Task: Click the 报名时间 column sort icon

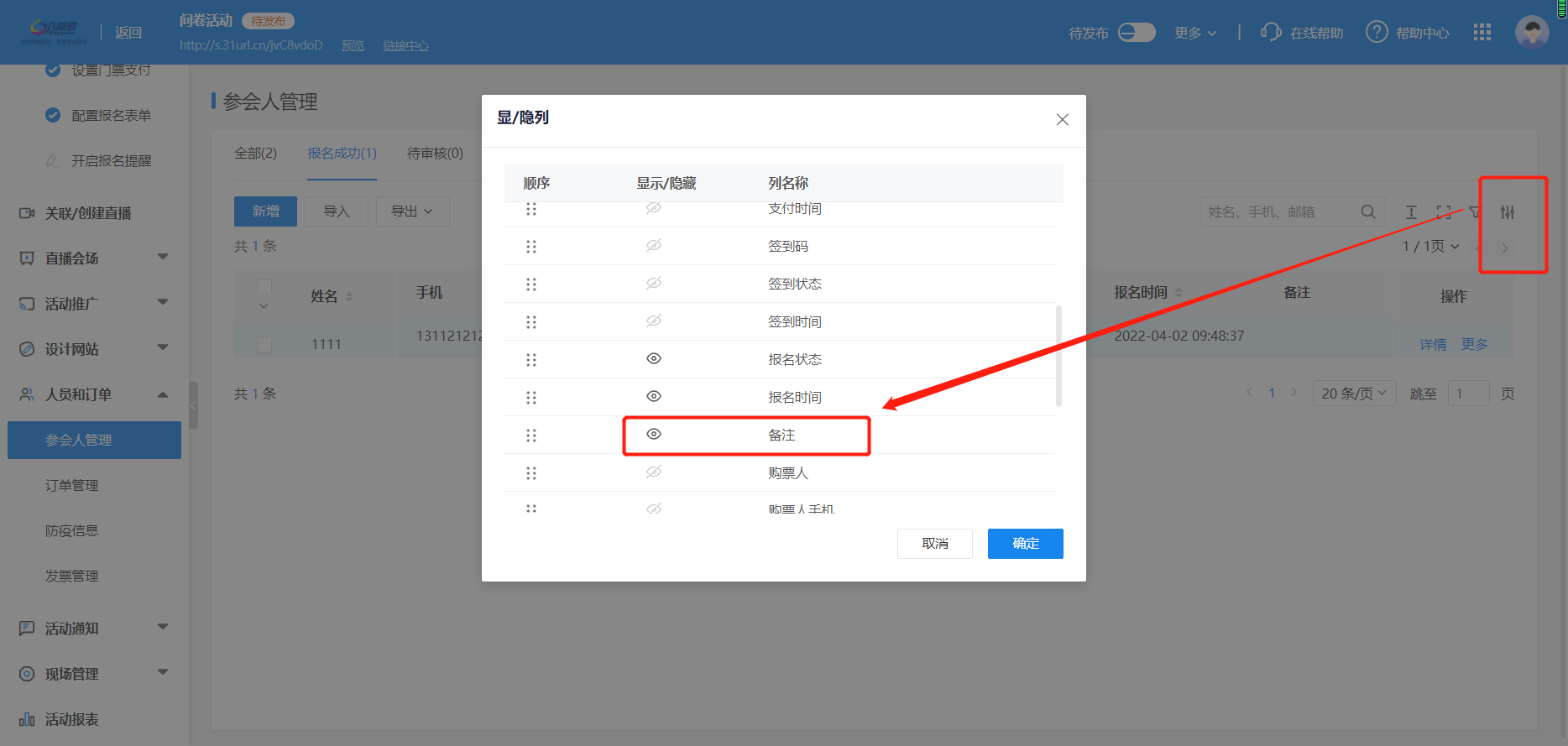Action: pos(1179,292)
